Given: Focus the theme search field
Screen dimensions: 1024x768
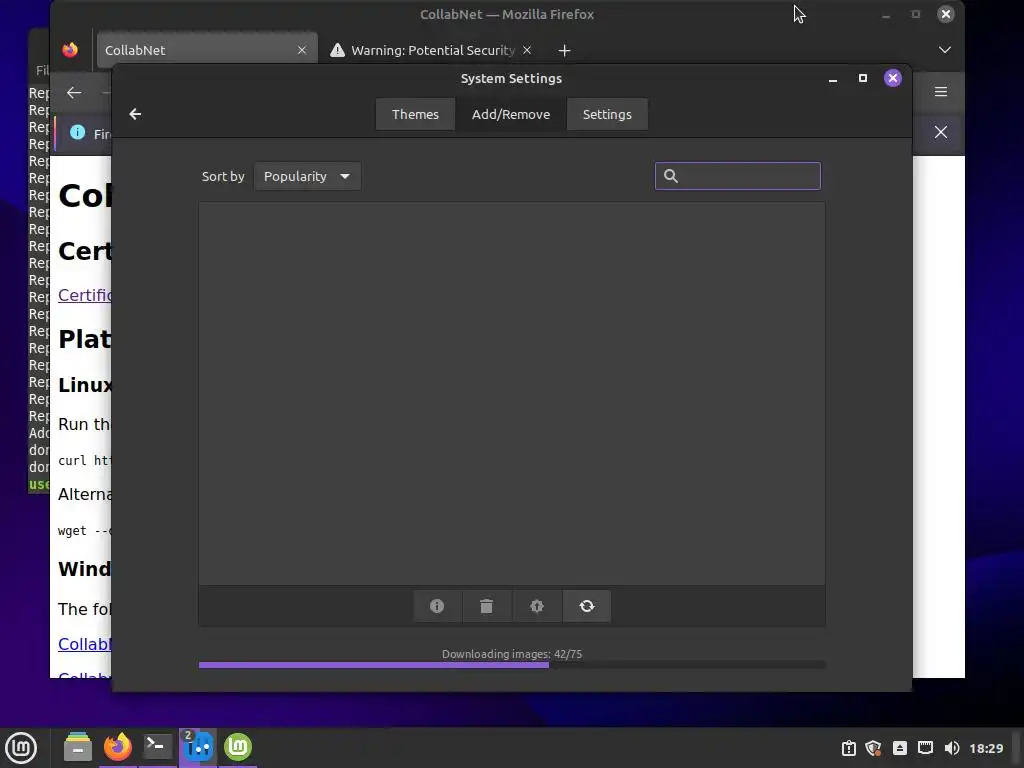Looking at the screenshot, I should click(x=737, y=176).
